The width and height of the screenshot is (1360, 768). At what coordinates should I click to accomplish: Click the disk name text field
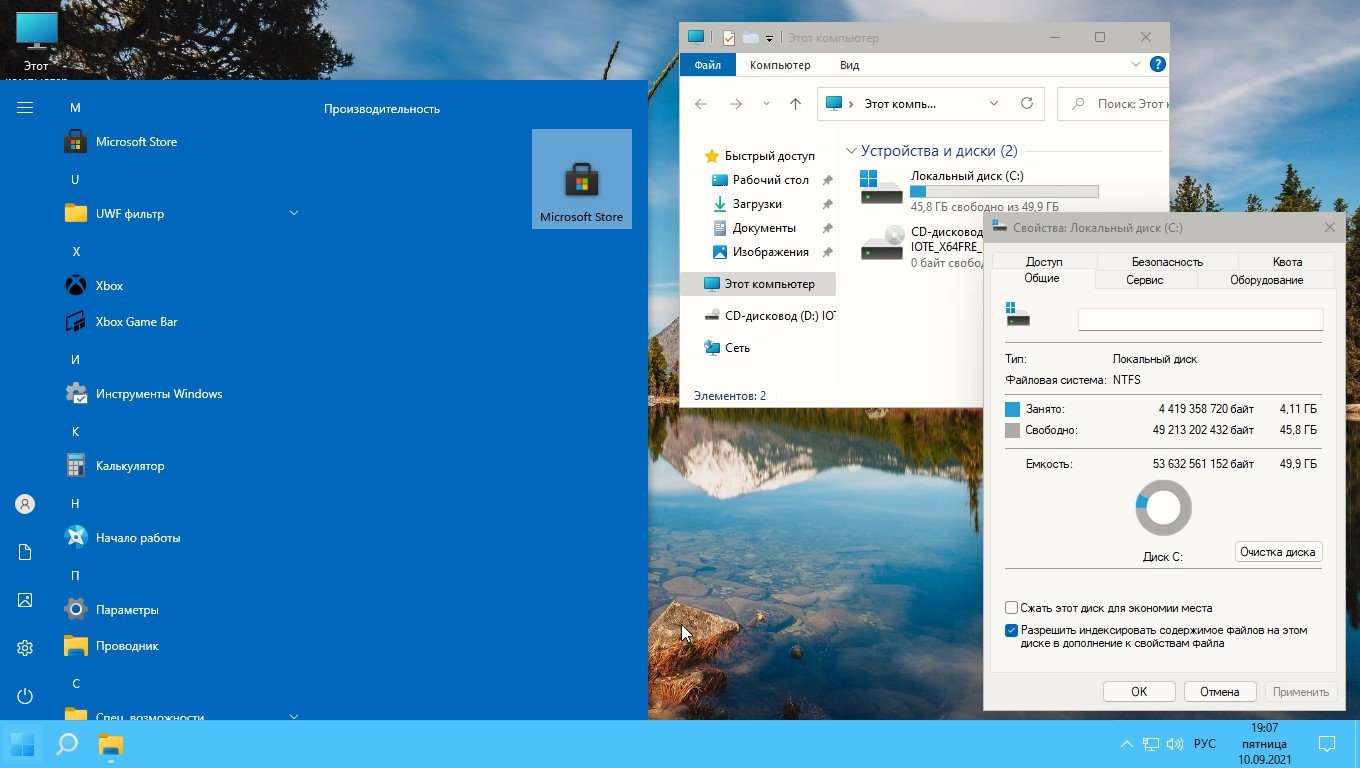[x=1200, y=319]
